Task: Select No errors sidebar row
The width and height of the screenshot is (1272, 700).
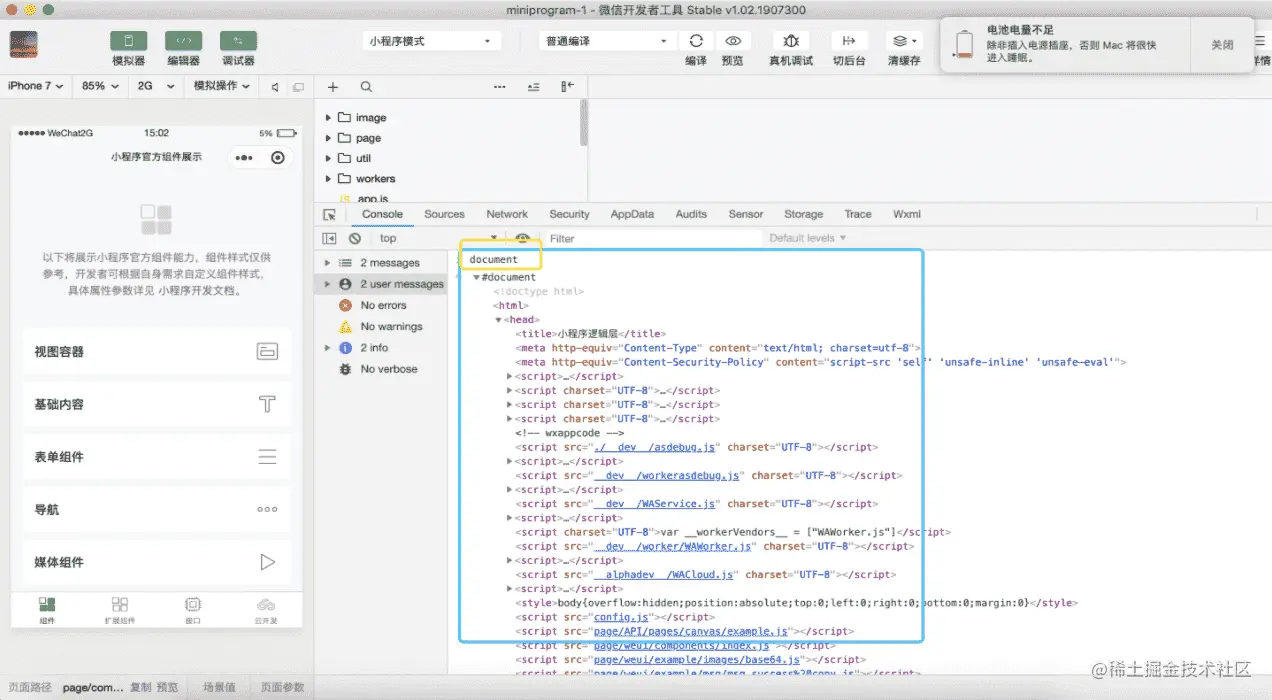Action: 381,305
